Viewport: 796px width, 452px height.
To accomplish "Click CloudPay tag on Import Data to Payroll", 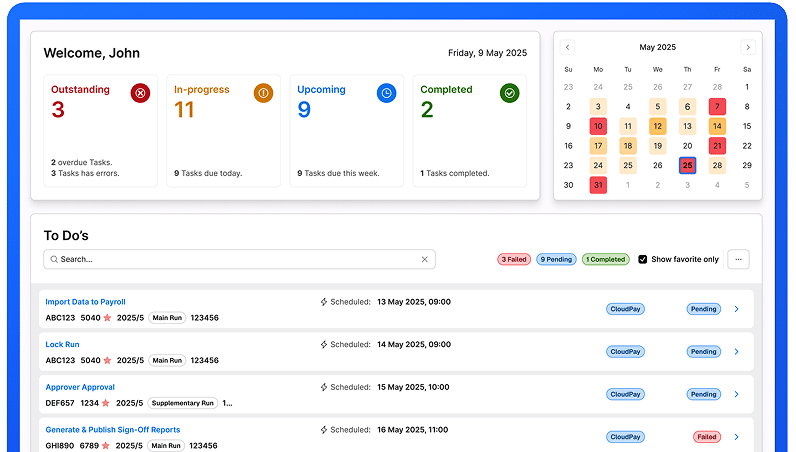I will point(625,309).
